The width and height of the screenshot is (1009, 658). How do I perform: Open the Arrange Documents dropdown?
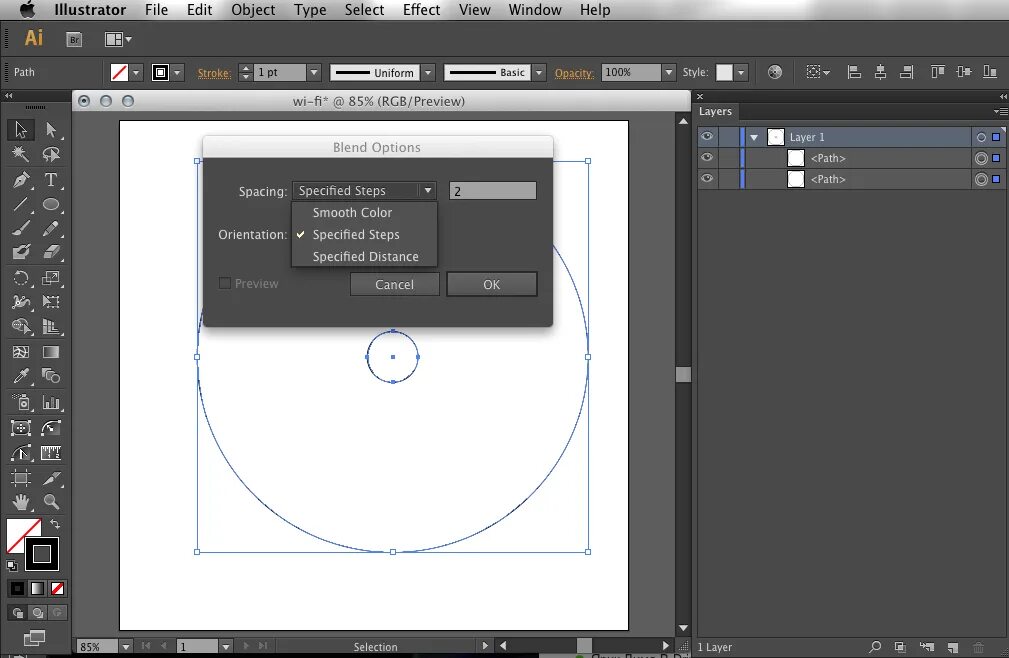118,40
